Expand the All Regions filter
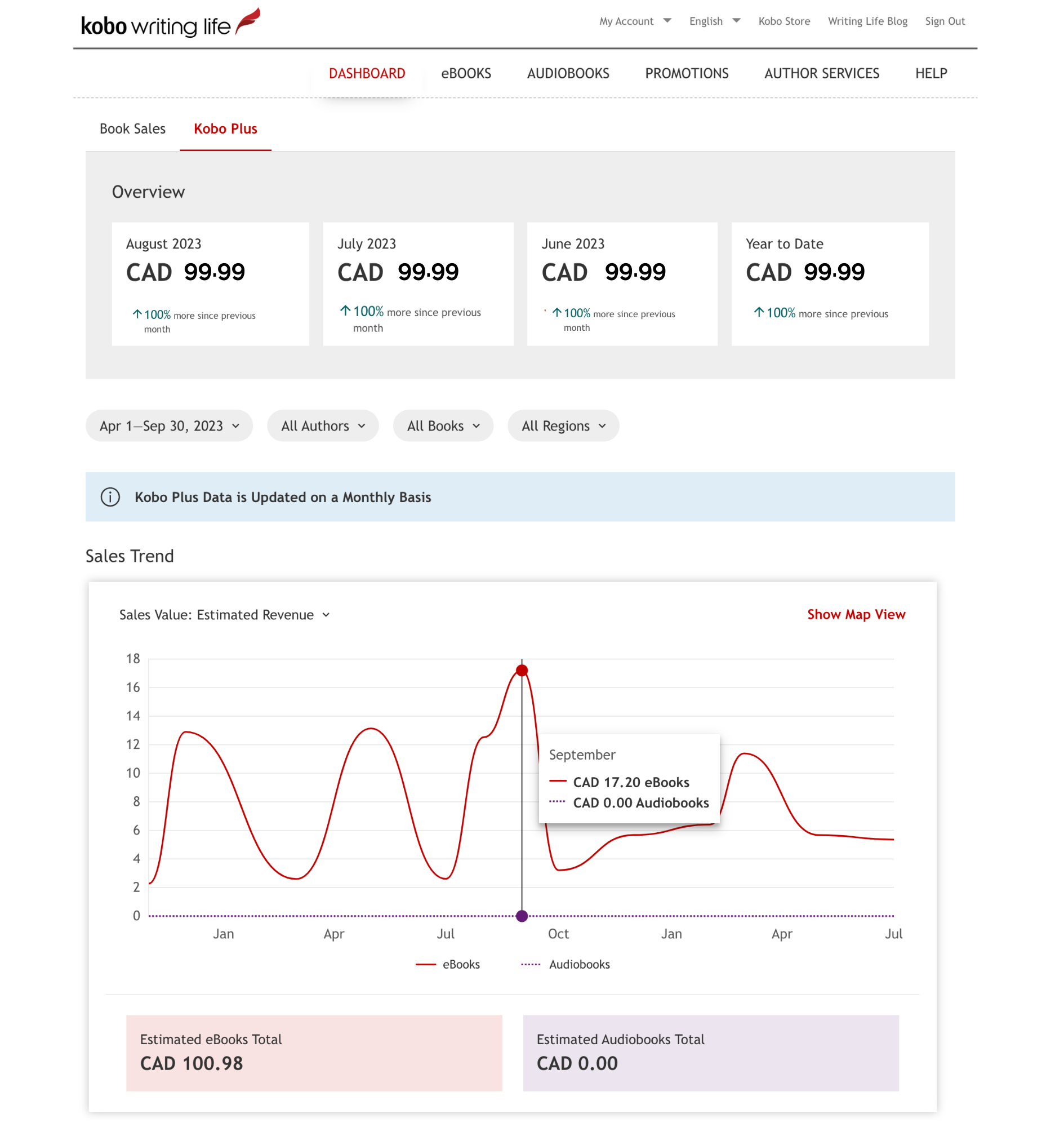Image resolution: width=1064 pixels, height=1127 pixels. pos(563,425)
